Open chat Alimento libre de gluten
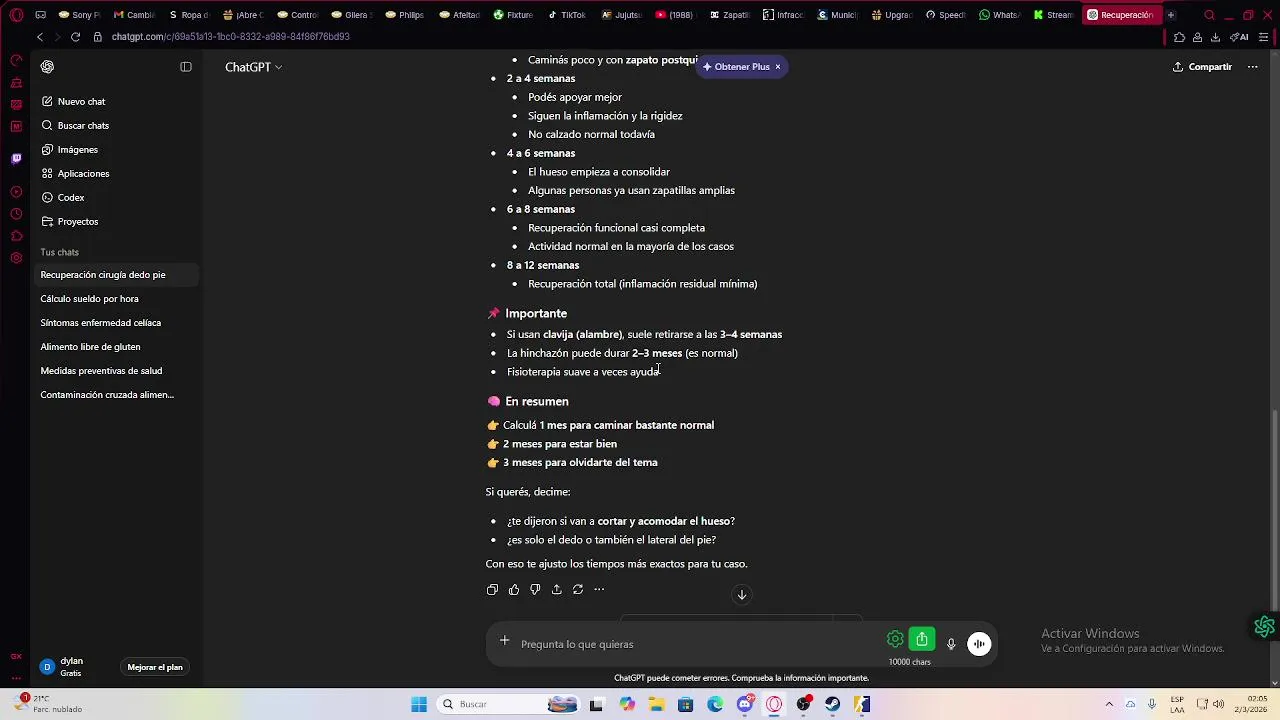1280x720 pixels. pos(118,347)
